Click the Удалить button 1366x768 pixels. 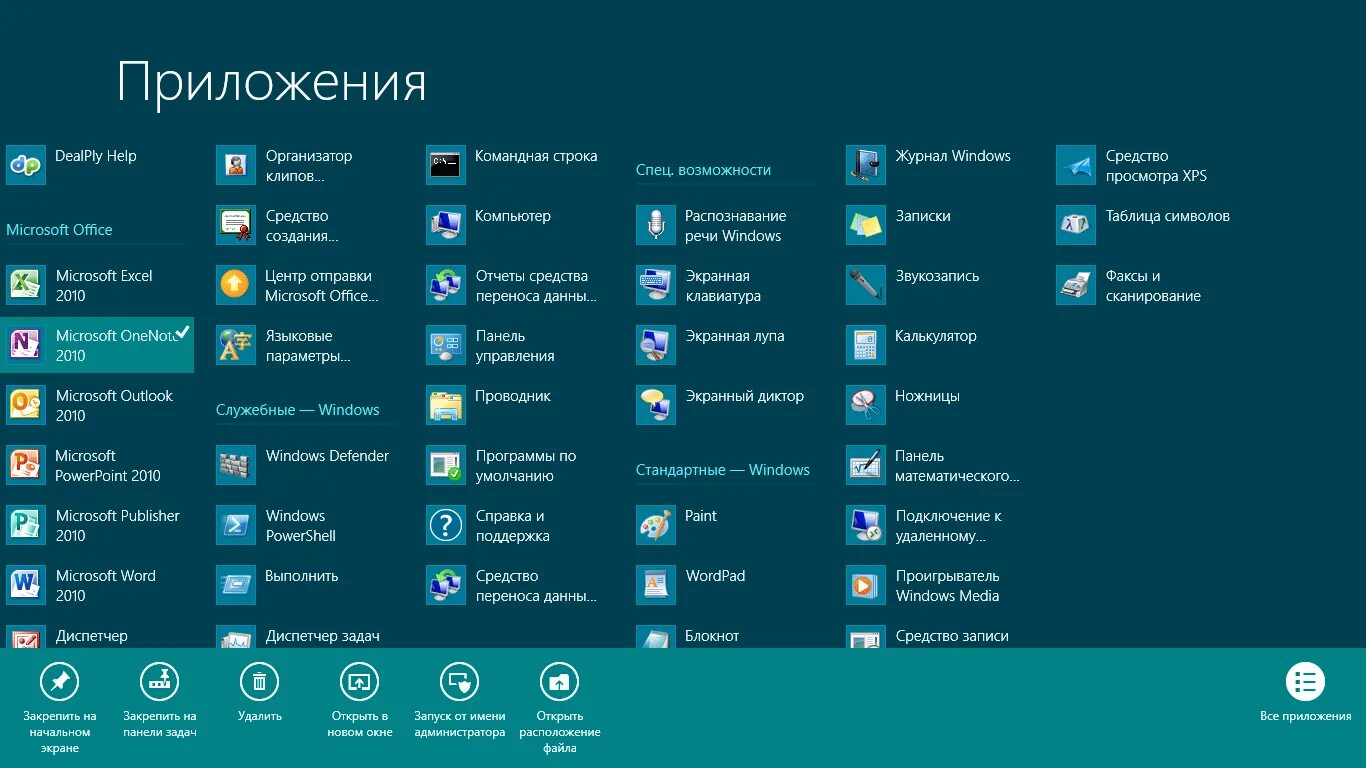(260, 693)
